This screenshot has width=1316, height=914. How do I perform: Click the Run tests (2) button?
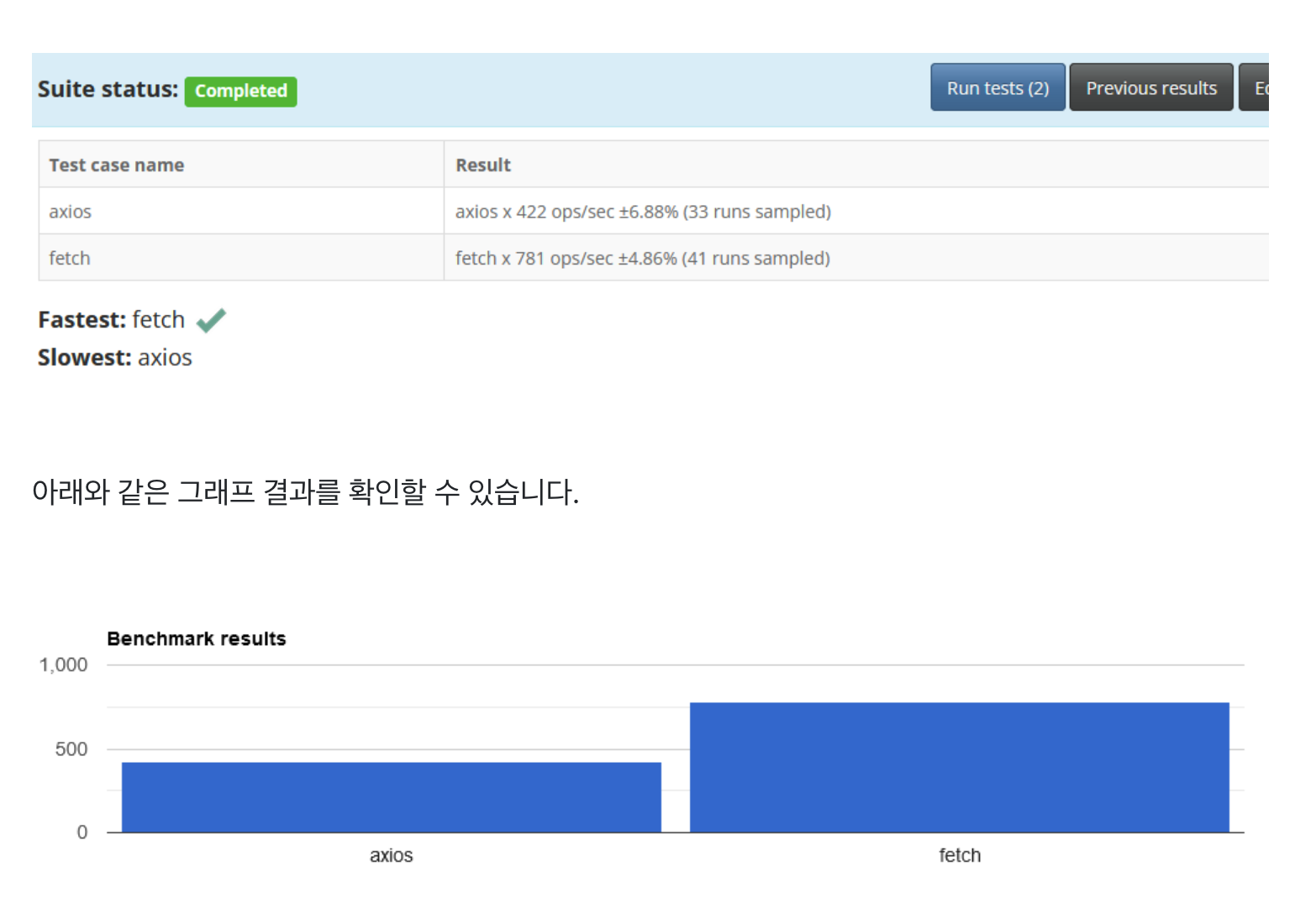click(x=998, y=87)
